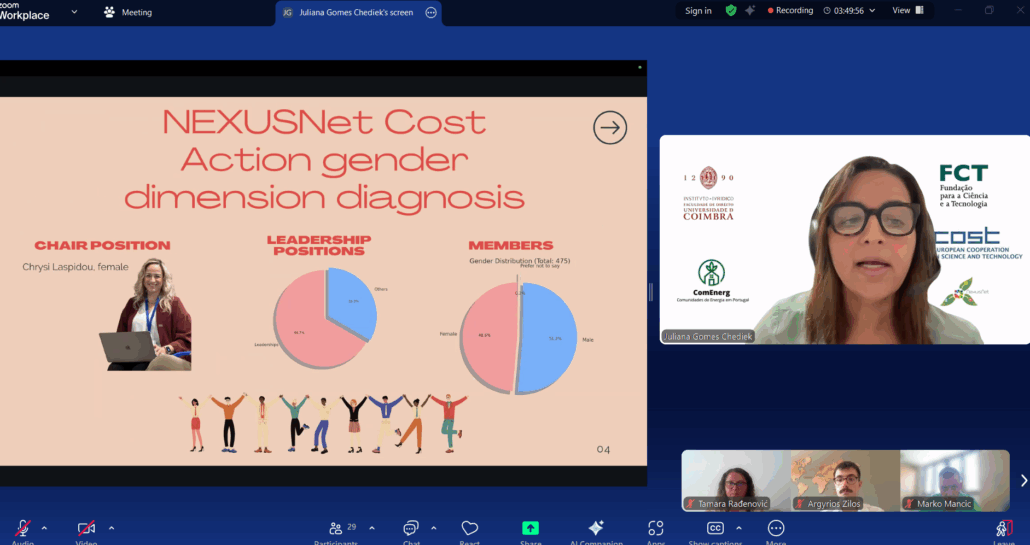Click the React heart icon
The image size is (1030, 545).
(x=470, y=528)
